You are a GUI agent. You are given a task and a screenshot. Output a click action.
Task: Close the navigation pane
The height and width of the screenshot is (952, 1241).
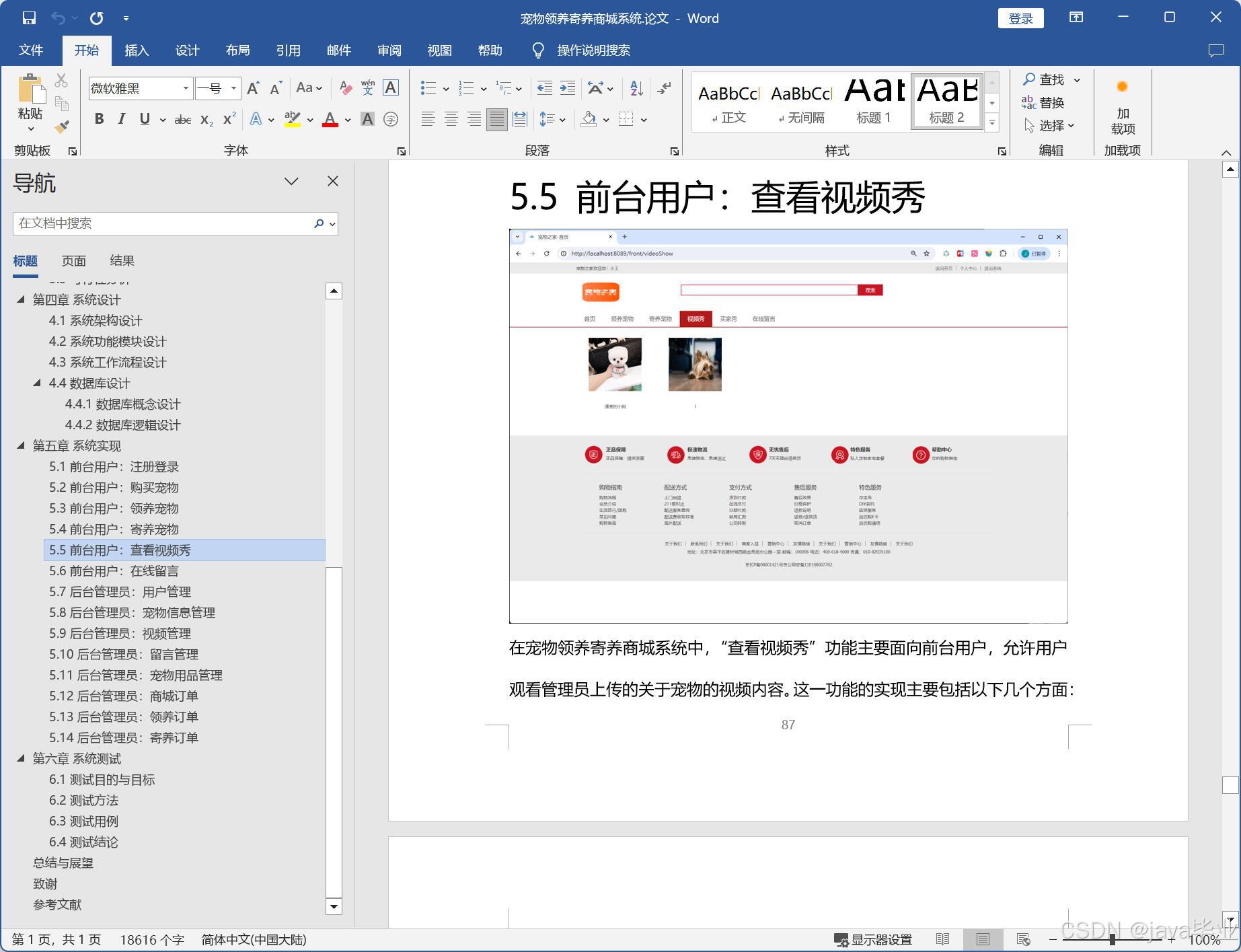(332, 181)
